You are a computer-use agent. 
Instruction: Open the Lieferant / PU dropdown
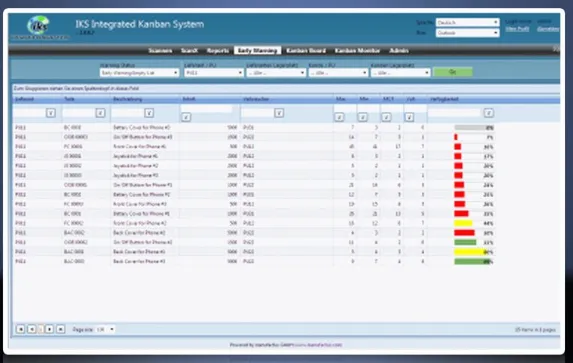pyautogui.click(x=214, y=73)
